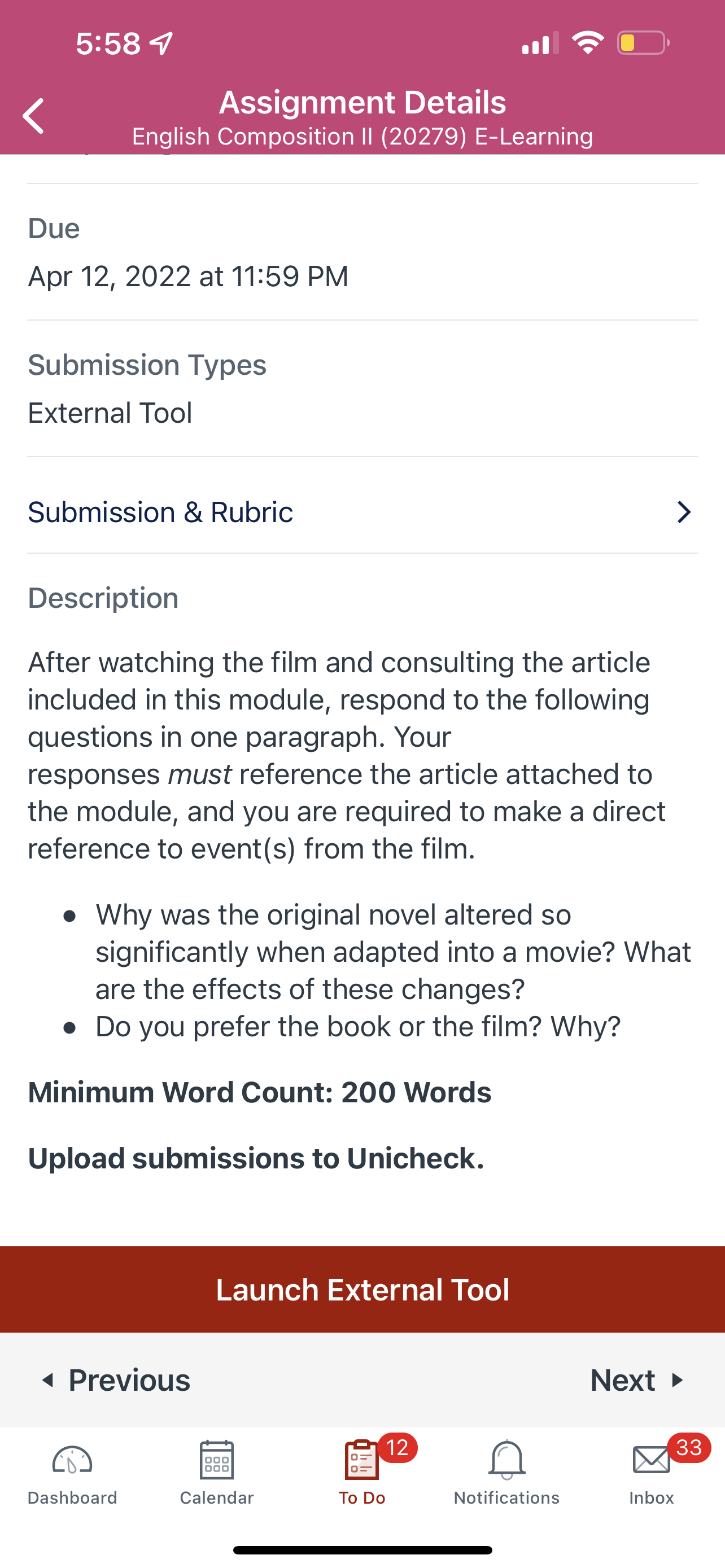Switch to the Calendar tab label
Image resolution: width=725 pixels, height=1568 pixels.
coord(217,1498)
